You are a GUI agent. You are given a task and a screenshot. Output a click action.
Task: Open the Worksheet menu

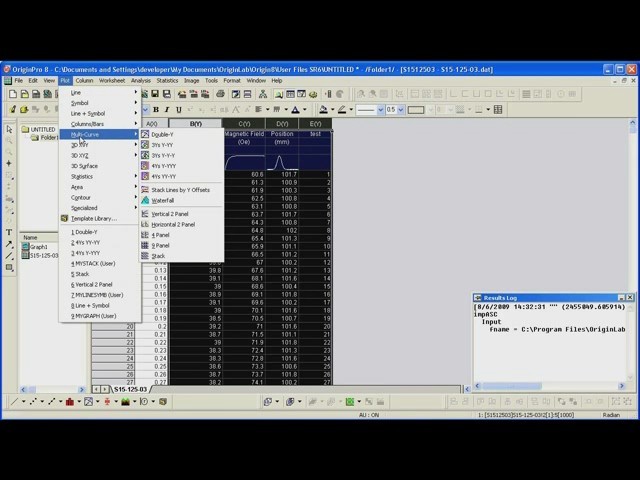[x=112, y=81]
